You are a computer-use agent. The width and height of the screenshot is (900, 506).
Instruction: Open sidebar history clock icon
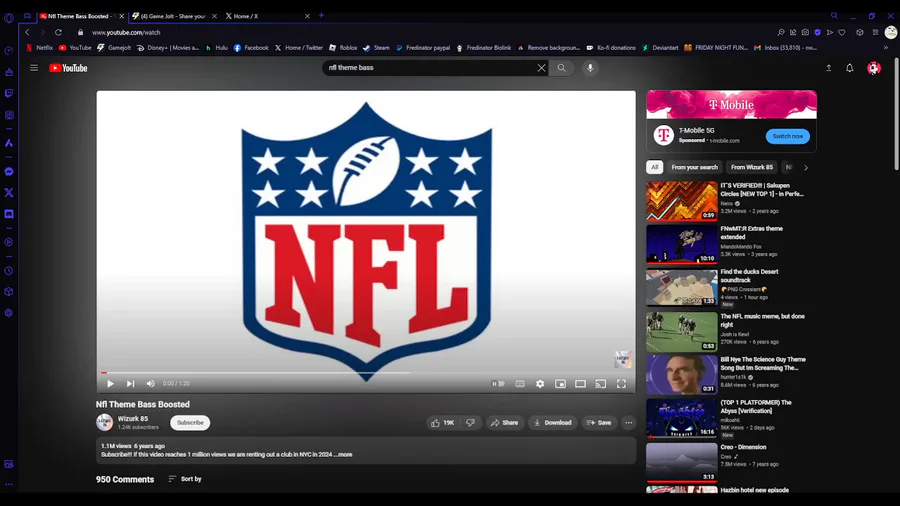pos(9,271)
